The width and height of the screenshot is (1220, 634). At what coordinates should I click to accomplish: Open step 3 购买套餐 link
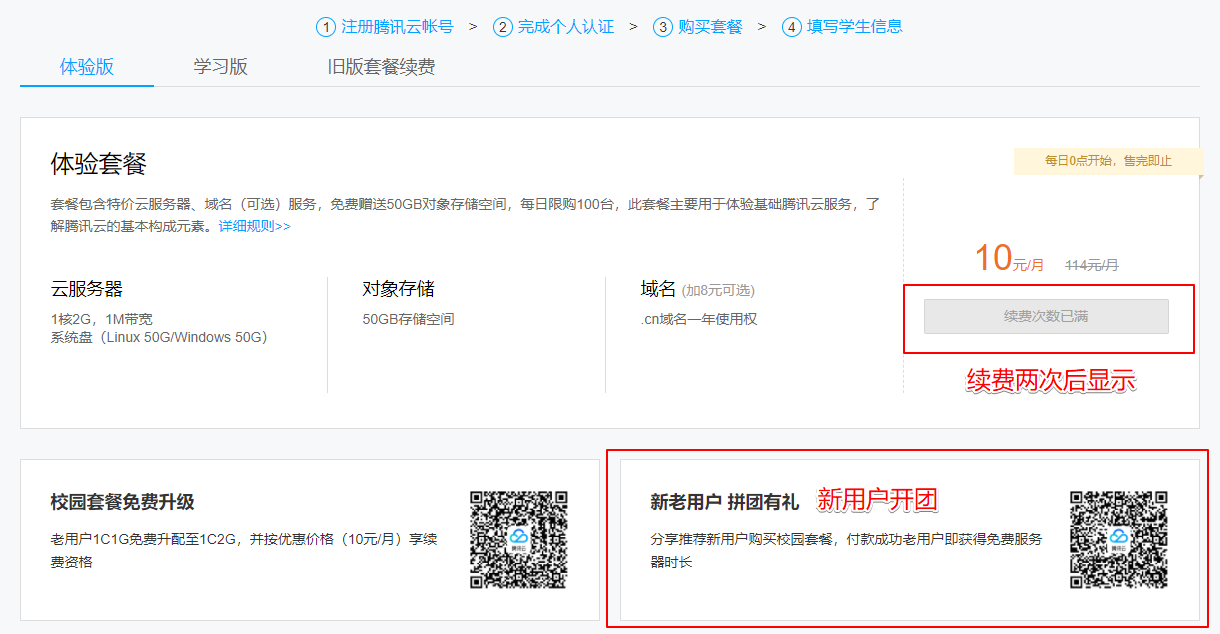click(x=698, y=27)
